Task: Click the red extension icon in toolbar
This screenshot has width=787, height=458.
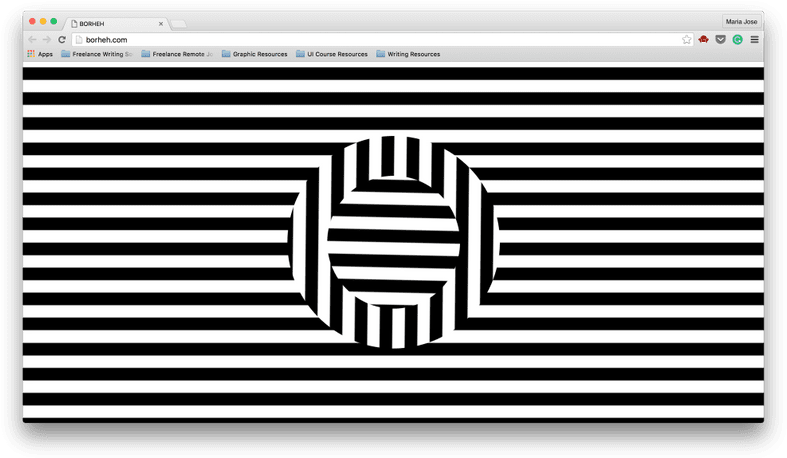Action: pyautogui.click(x=704, y=40)
